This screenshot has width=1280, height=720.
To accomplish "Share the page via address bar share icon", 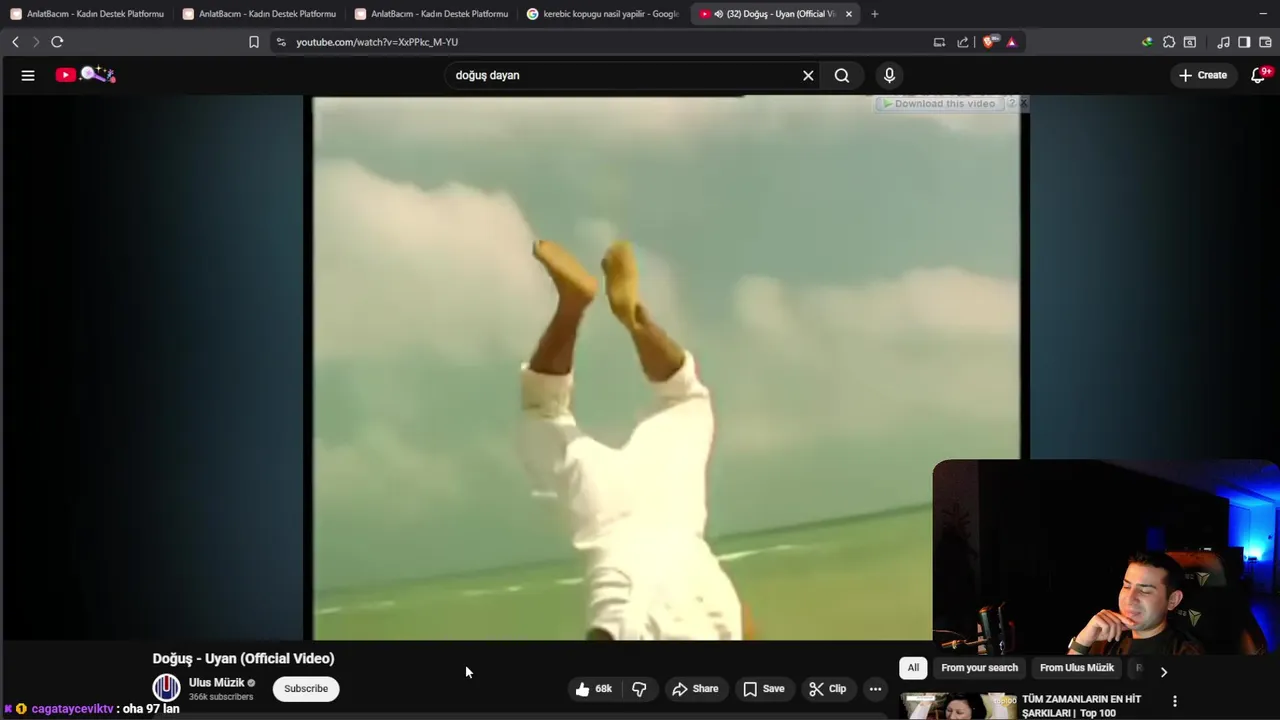I will 963,42.
